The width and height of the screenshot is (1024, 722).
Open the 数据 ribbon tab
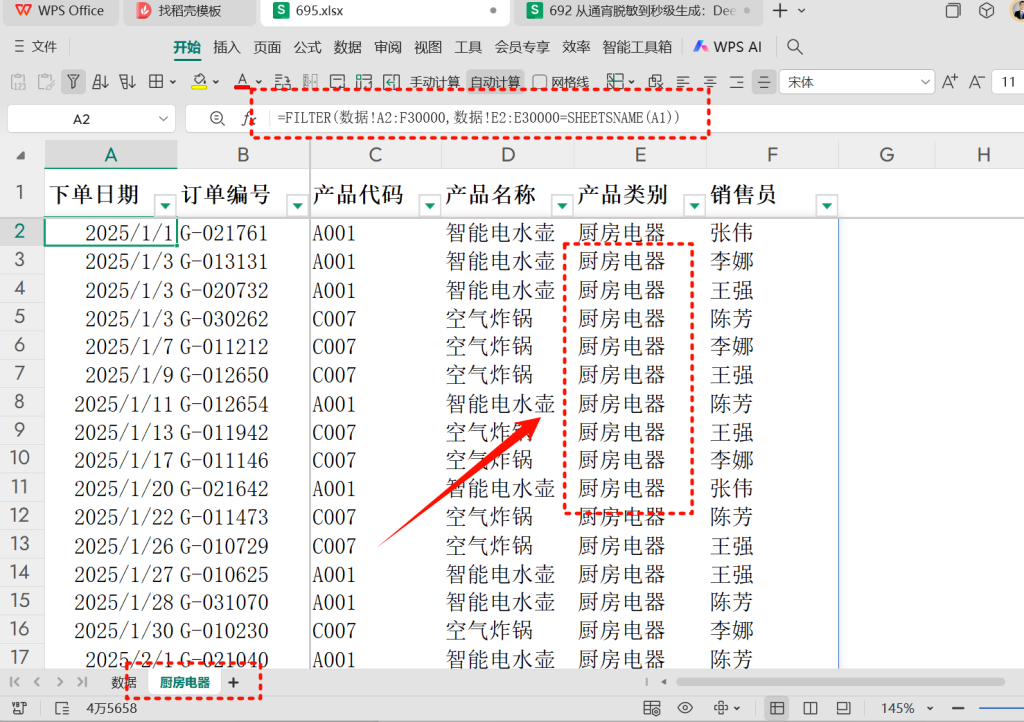point(347,47)
